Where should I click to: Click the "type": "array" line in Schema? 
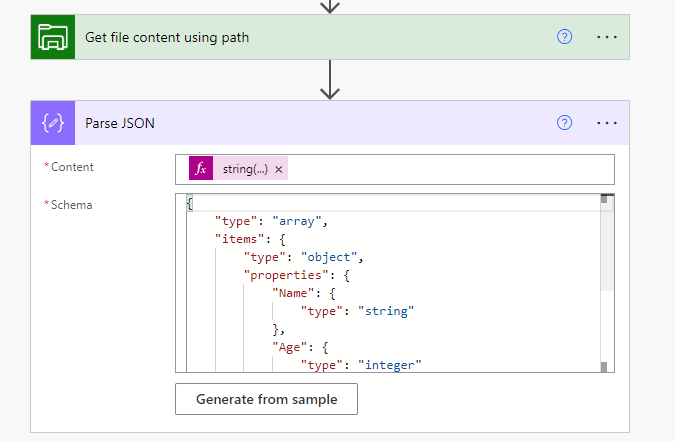pos(271,221)
